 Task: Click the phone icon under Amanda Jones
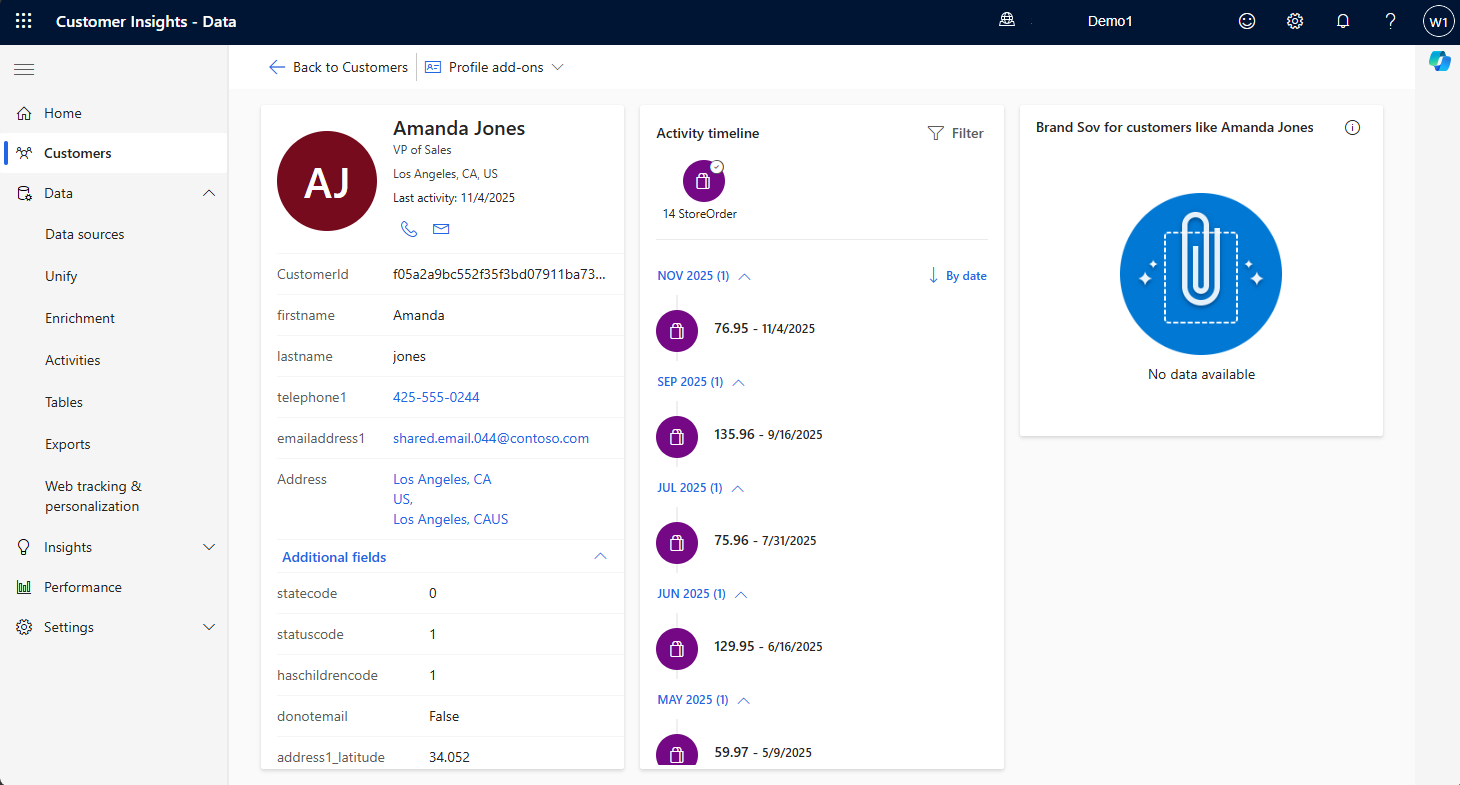[409, 229]
